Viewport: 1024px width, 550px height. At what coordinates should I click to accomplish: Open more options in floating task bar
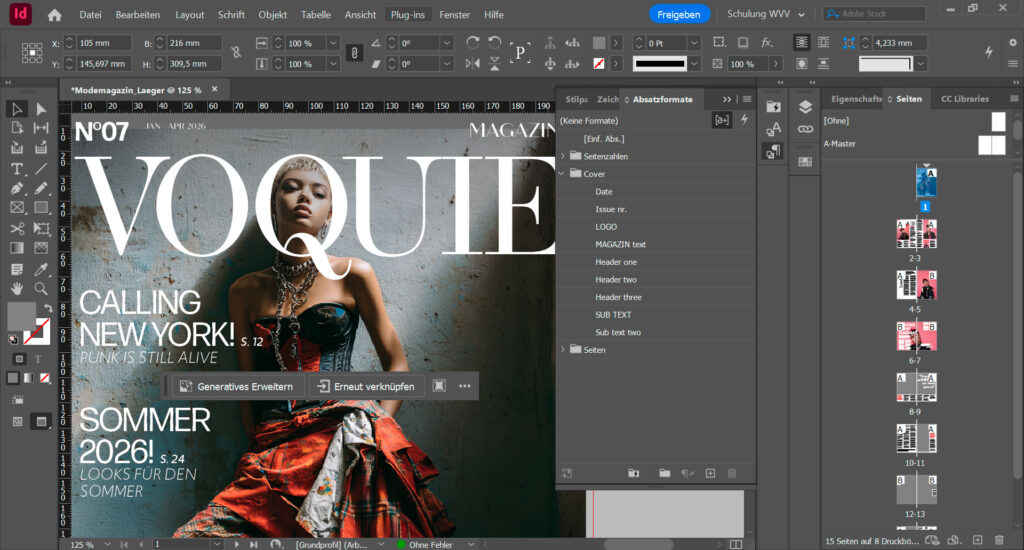[464, 386]
